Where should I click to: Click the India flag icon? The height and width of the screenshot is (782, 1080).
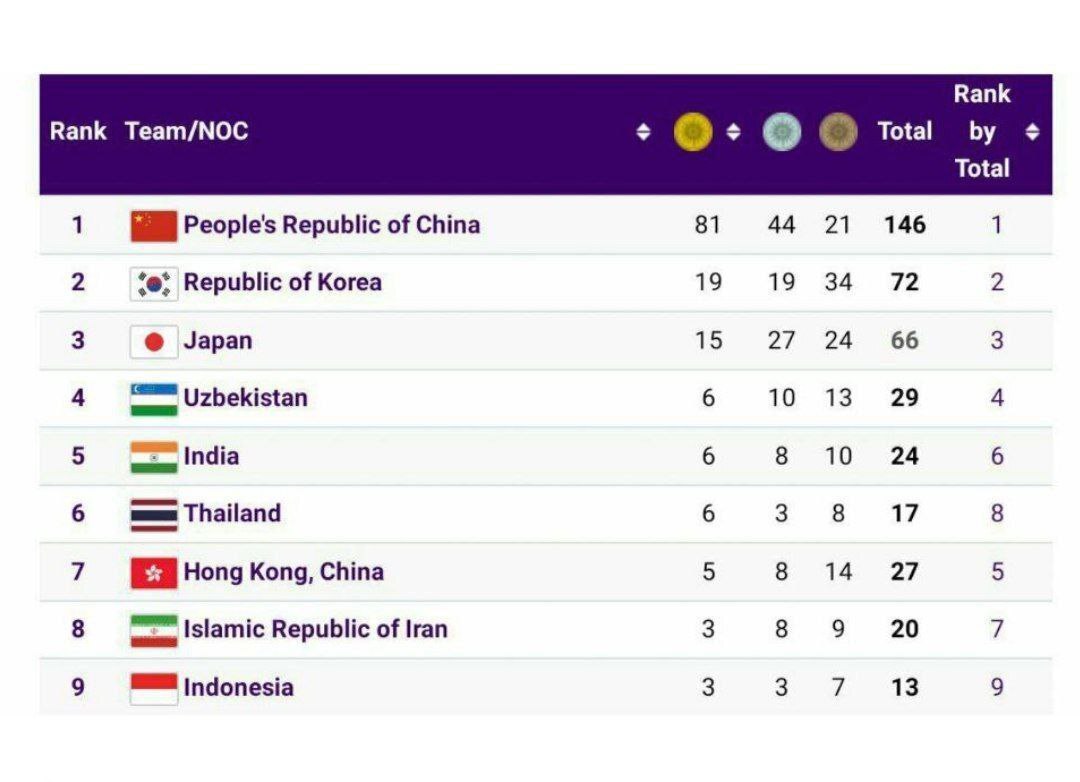(x=154, y=457)
